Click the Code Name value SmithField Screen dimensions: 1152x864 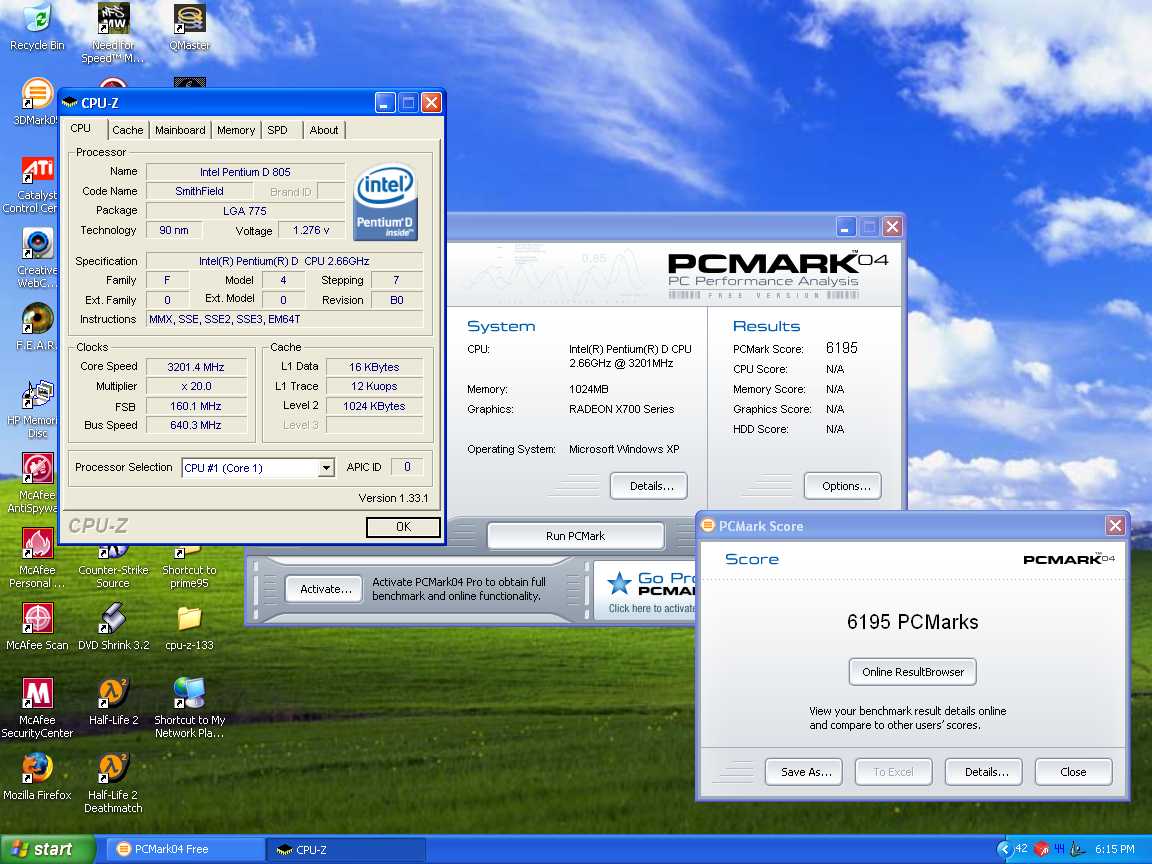coord(199,191)
